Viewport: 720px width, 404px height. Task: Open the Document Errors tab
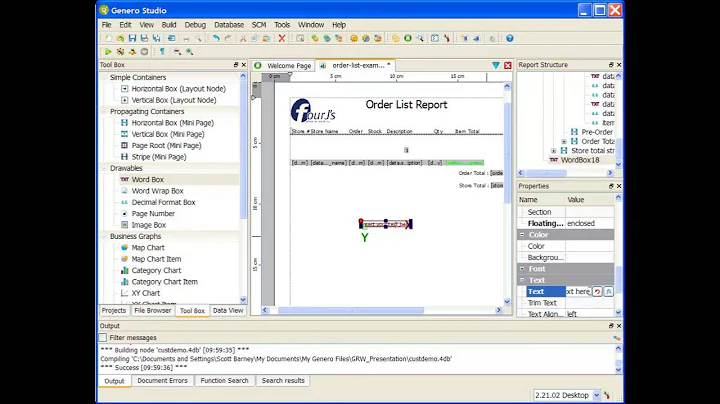[x=163, y=381]
